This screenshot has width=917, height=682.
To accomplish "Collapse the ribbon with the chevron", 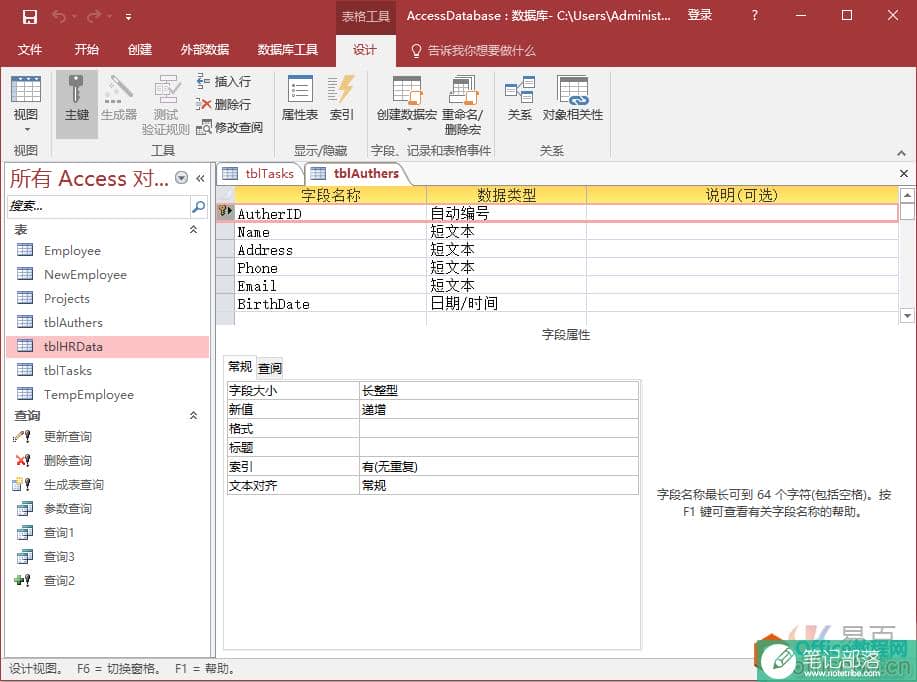I will click(901, 153).
